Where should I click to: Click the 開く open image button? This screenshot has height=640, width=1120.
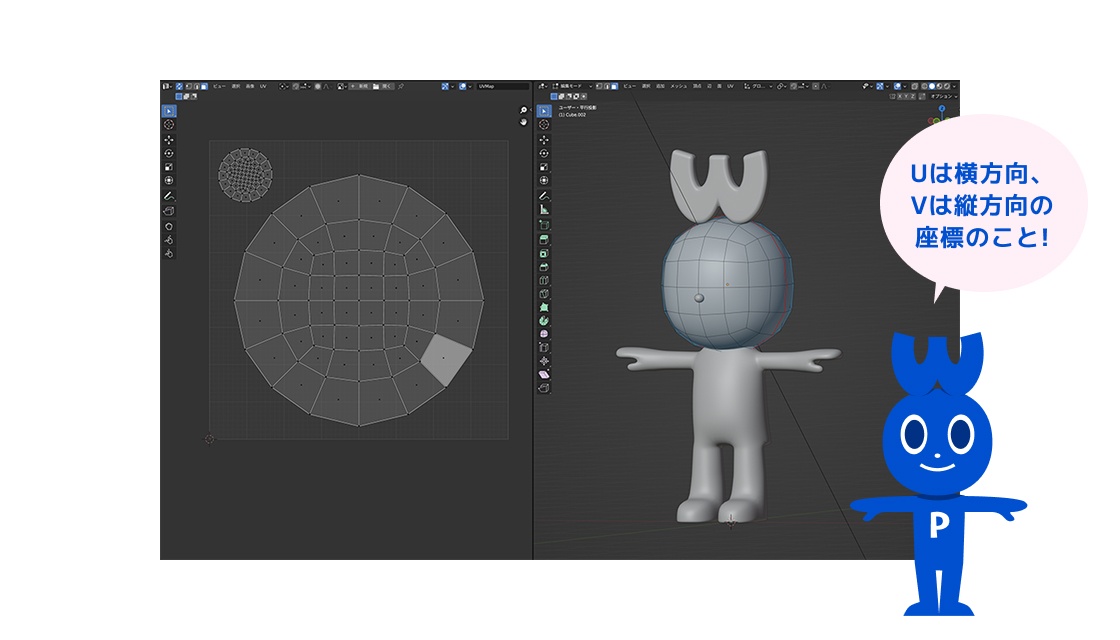(x=383, y=87)
